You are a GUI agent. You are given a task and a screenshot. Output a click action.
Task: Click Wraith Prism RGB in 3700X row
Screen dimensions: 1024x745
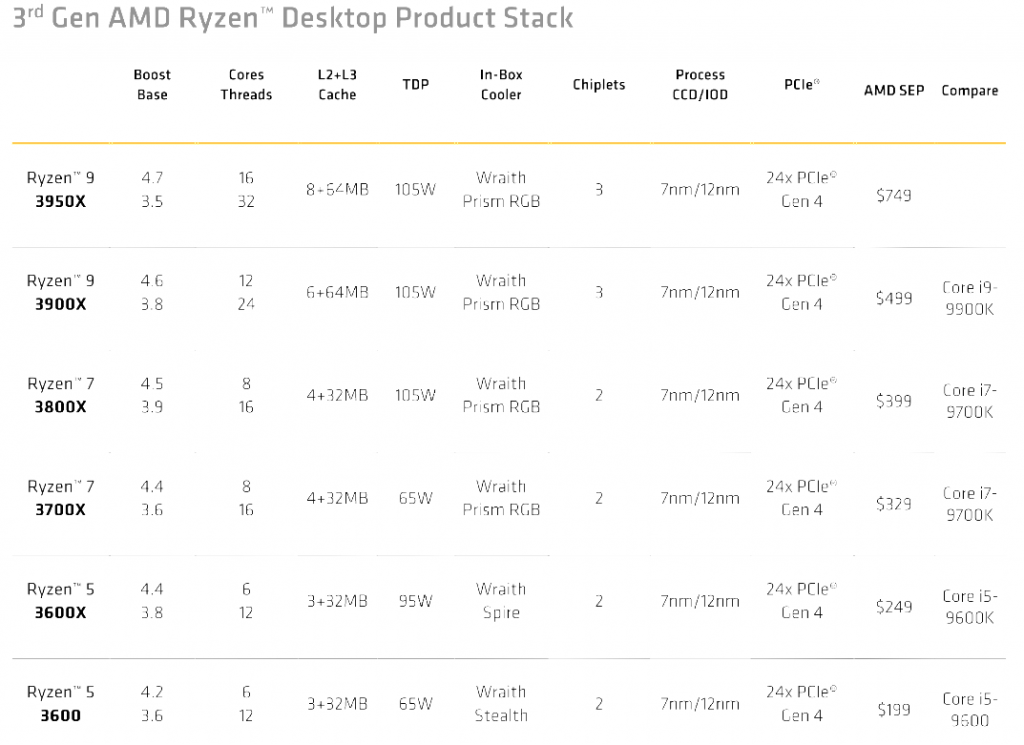[x=501, y=498]
